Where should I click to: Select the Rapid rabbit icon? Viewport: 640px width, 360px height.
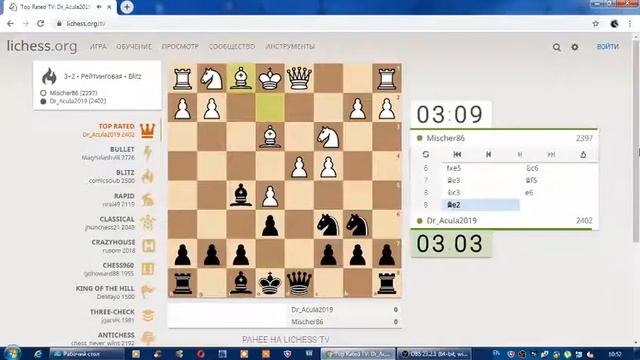coord(147,200)
